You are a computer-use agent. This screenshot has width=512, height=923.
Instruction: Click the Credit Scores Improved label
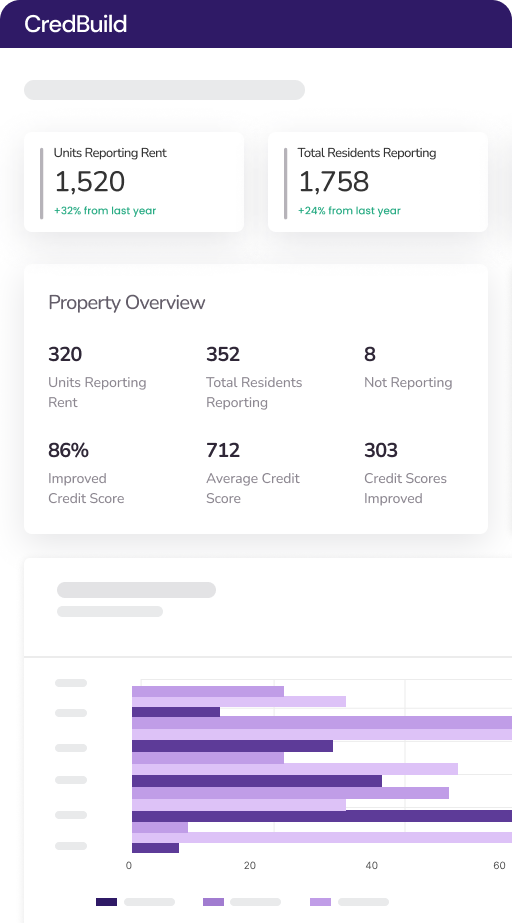coord(405,488)
